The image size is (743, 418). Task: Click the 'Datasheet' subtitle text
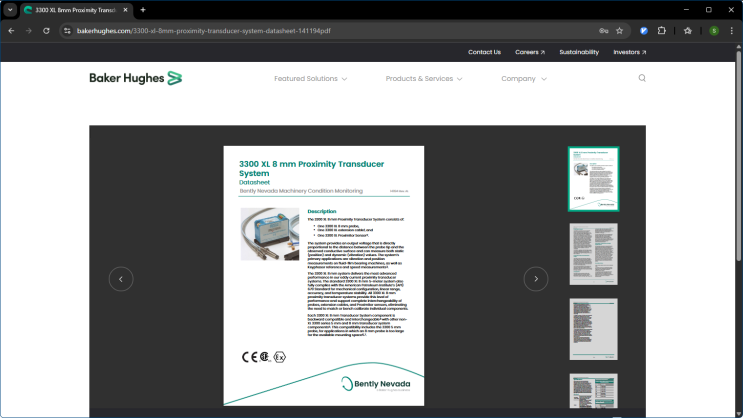pyautogui.click(x=254, y=182)
